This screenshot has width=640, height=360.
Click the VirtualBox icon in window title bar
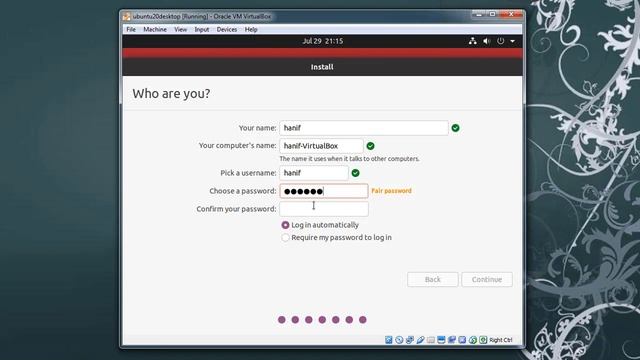127,16
